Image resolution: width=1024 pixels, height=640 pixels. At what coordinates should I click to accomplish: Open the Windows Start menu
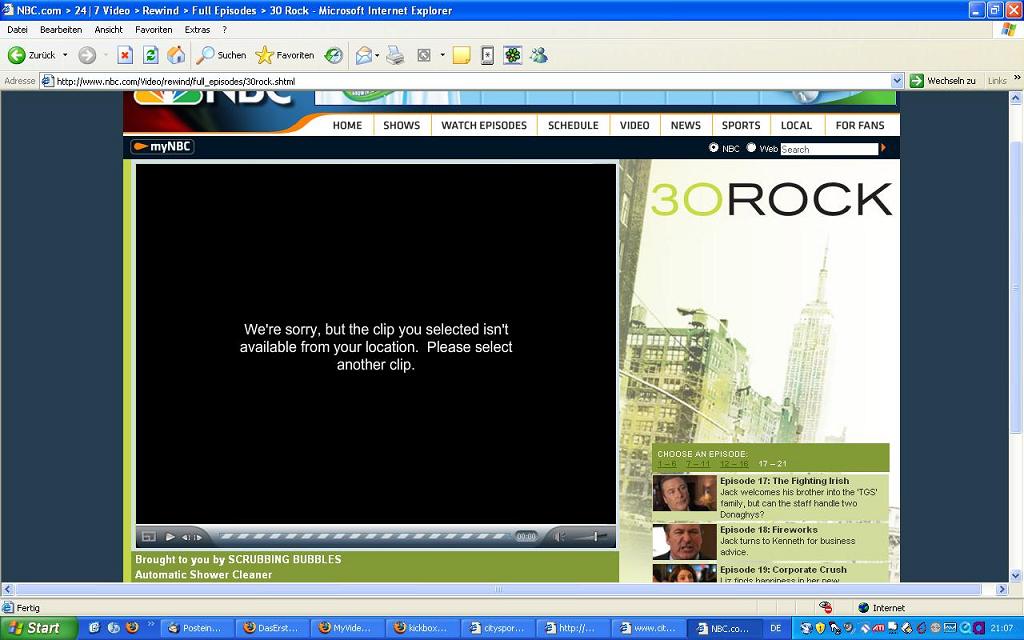(x=38, y=628)
